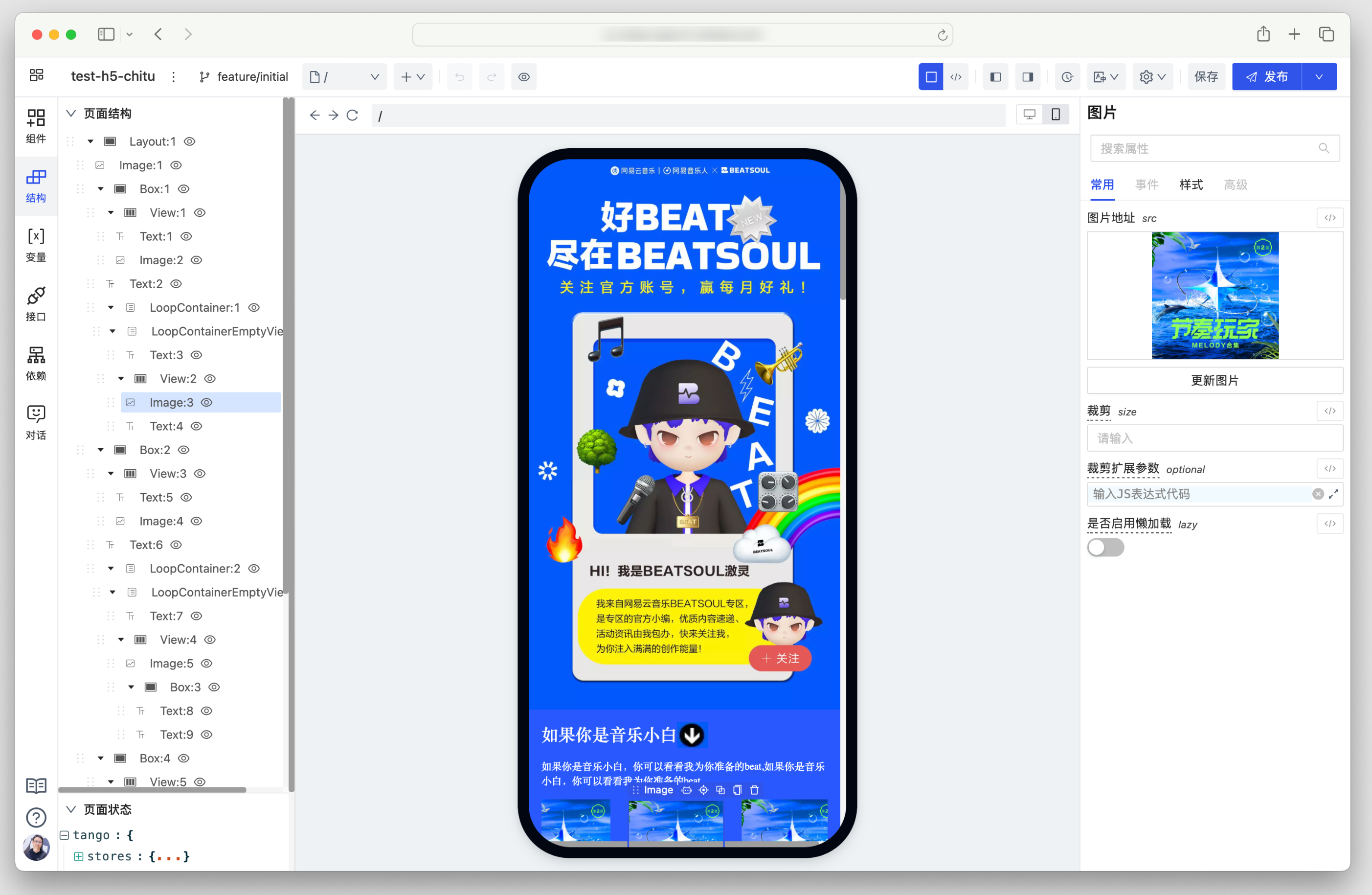Screen dimensions: 1372x895
Task: Click the preview eye toolbar button
Action: (x=523, y=77)
